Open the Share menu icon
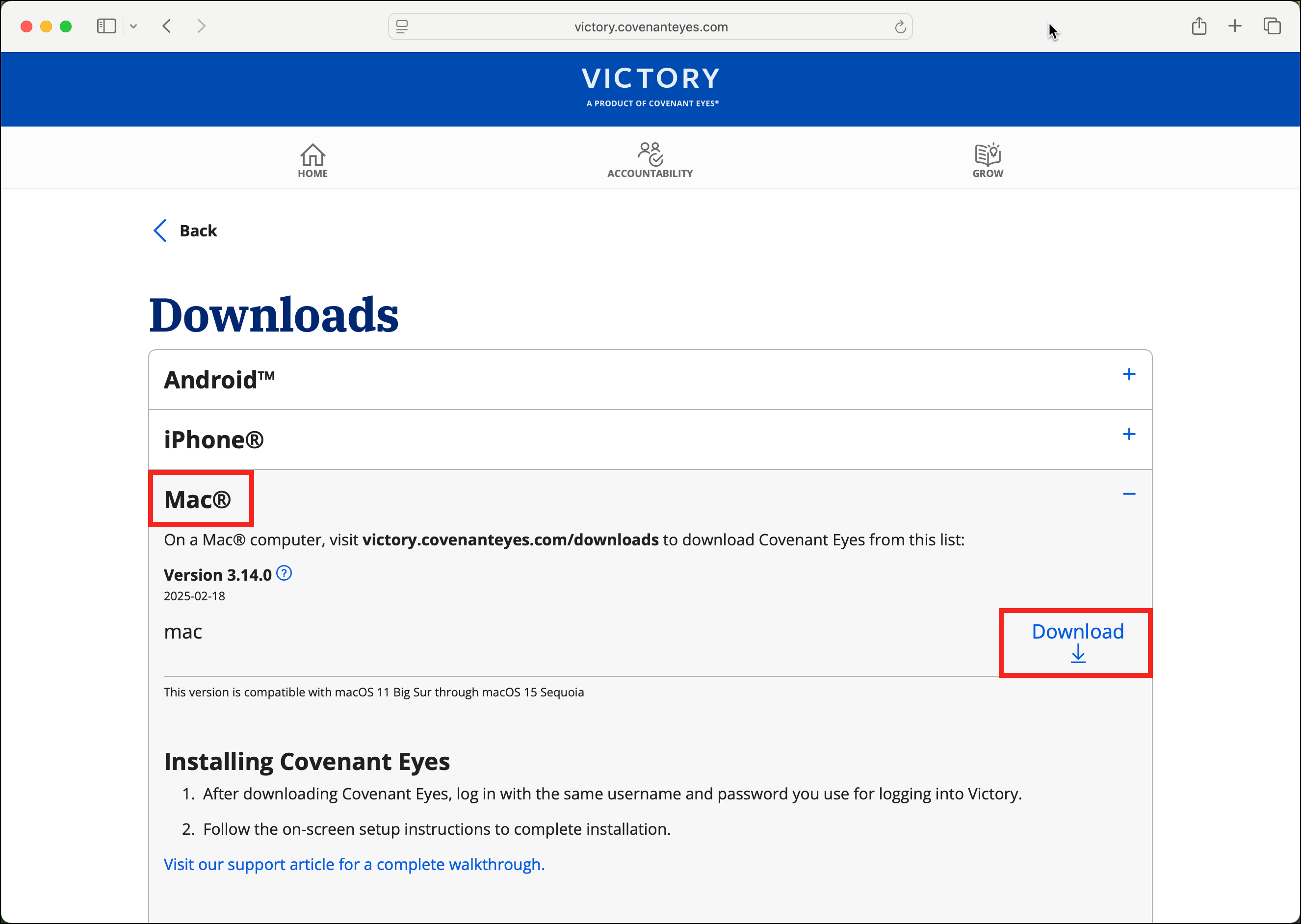This screenshot has width=1301, height=924. [1199, 26]
